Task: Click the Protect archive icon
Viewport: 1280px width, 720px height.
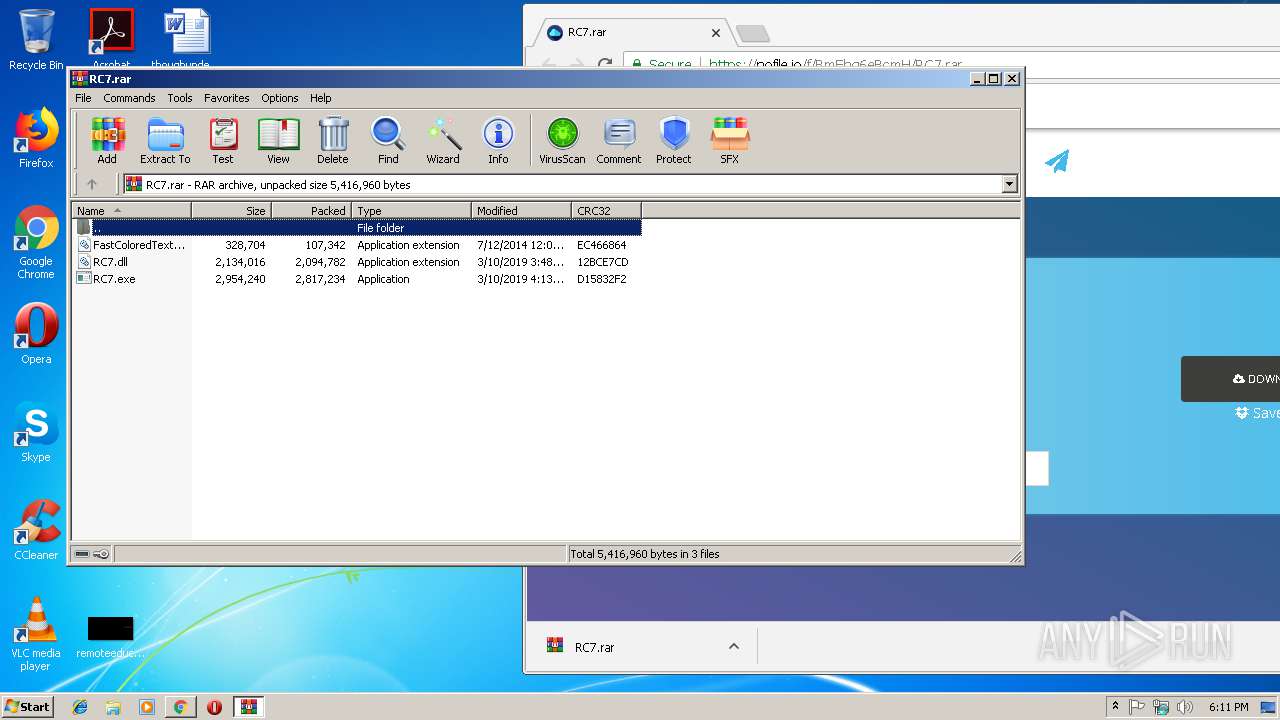Action: (674, 140)
